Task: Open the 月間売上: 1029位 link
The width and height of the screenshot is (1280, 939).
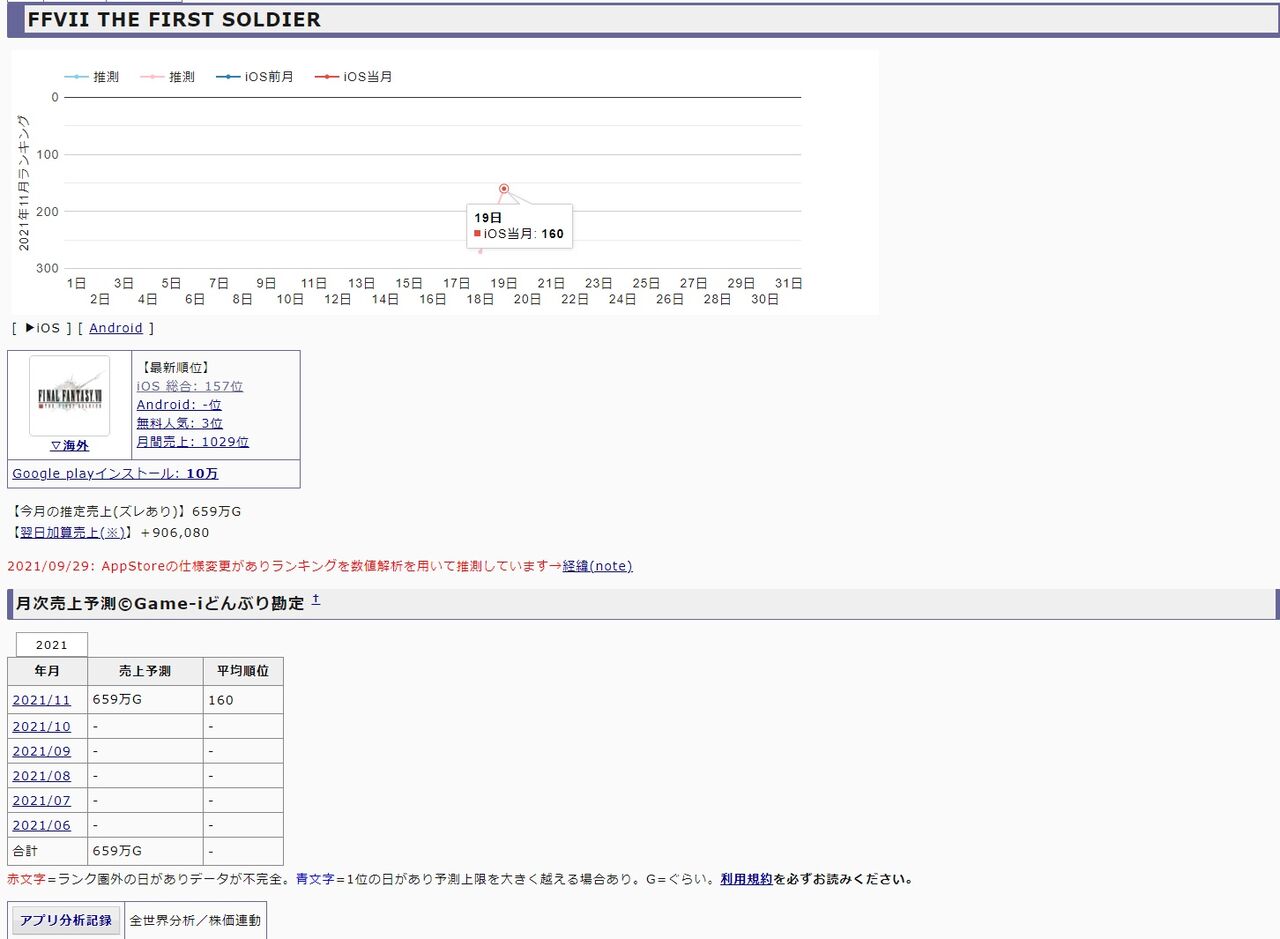Action: pyautogui.click(x=193, y=442)
